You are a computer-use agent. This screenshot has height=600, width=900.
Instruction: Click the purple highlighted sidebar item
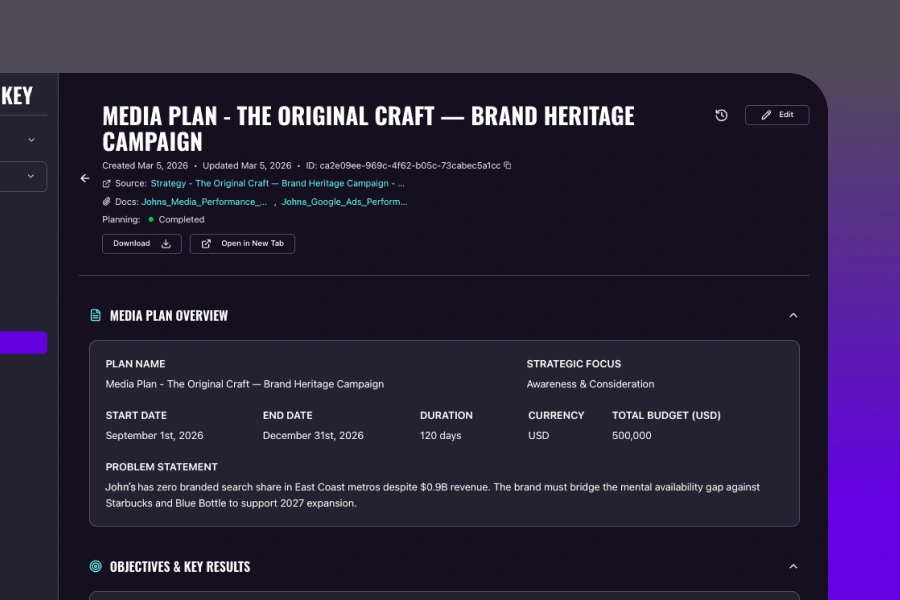click(20, 342)
